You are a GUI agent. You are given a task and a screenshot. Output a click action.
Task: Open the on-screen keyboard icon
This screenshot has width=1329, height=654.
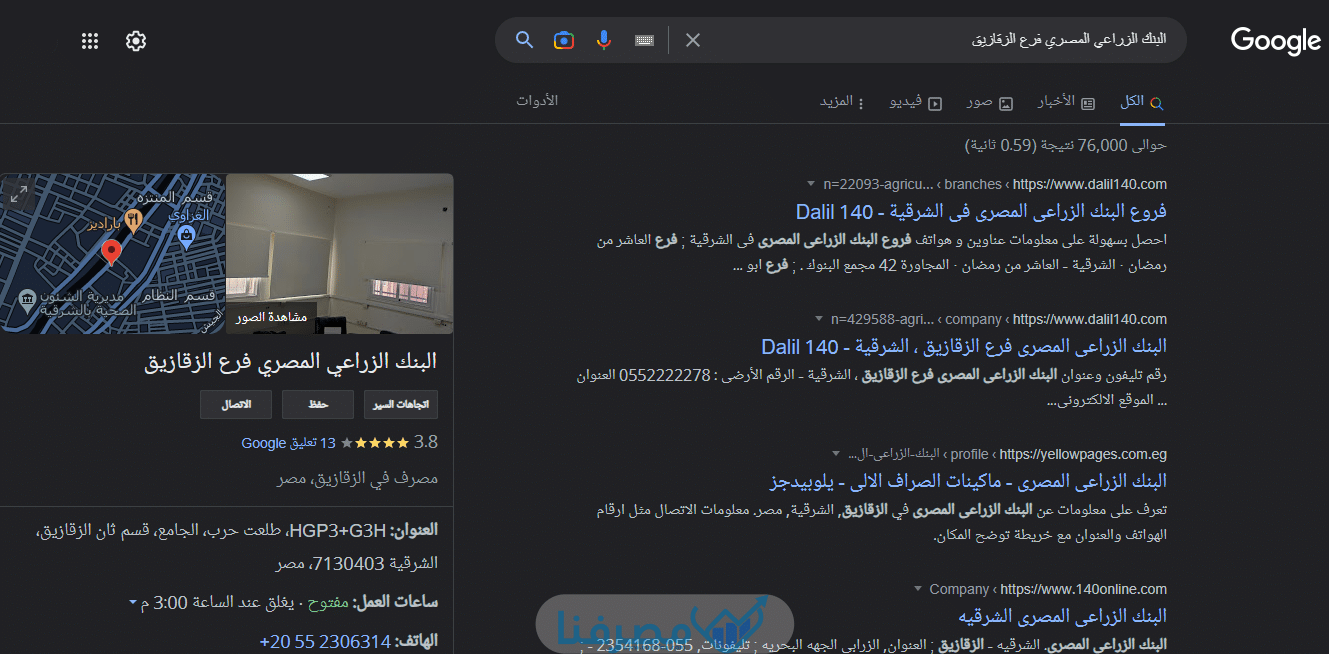point(644,39)
